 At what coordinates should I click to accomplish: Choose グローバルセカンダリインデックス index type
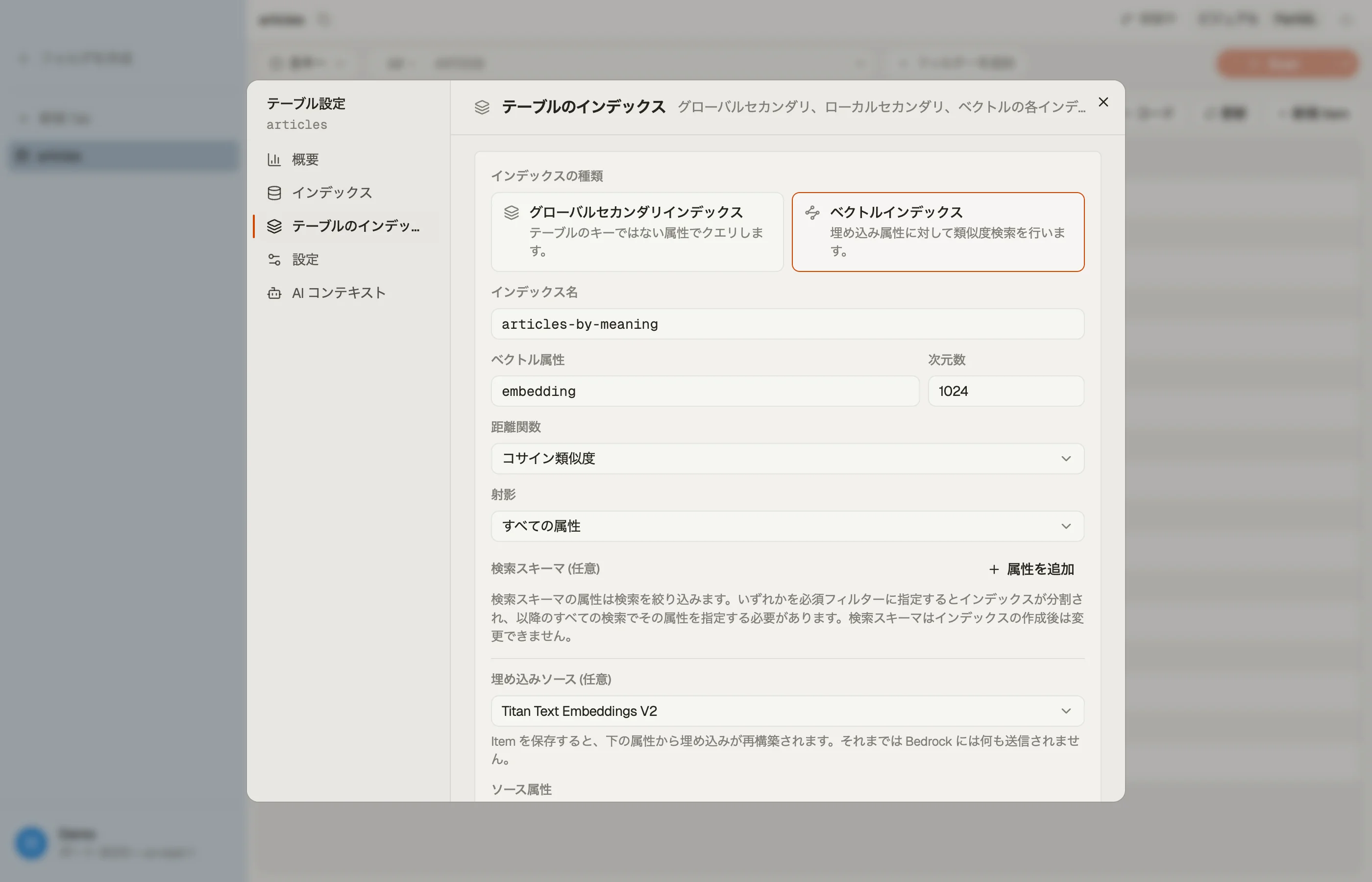(x=637, y=231)
